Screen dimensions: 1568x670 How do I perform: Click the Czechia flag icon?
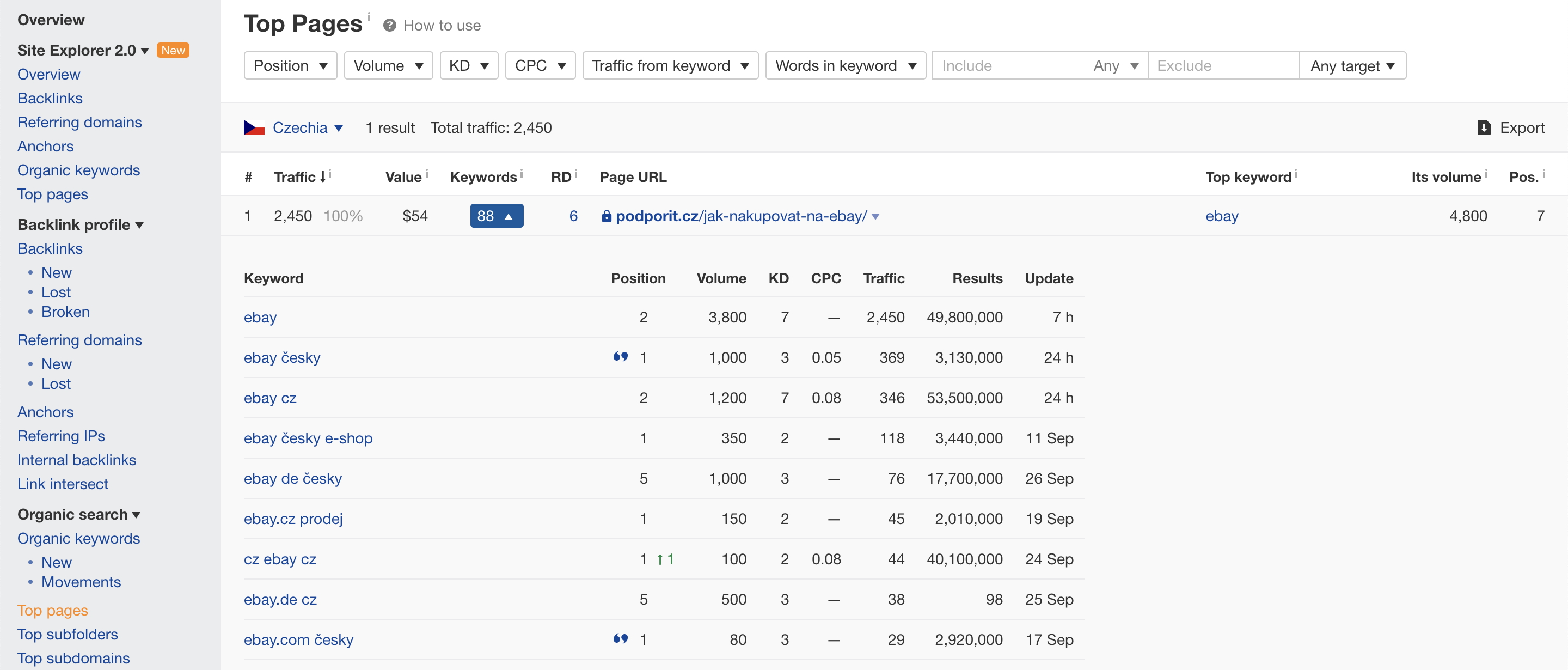click(x=254, y=127)
